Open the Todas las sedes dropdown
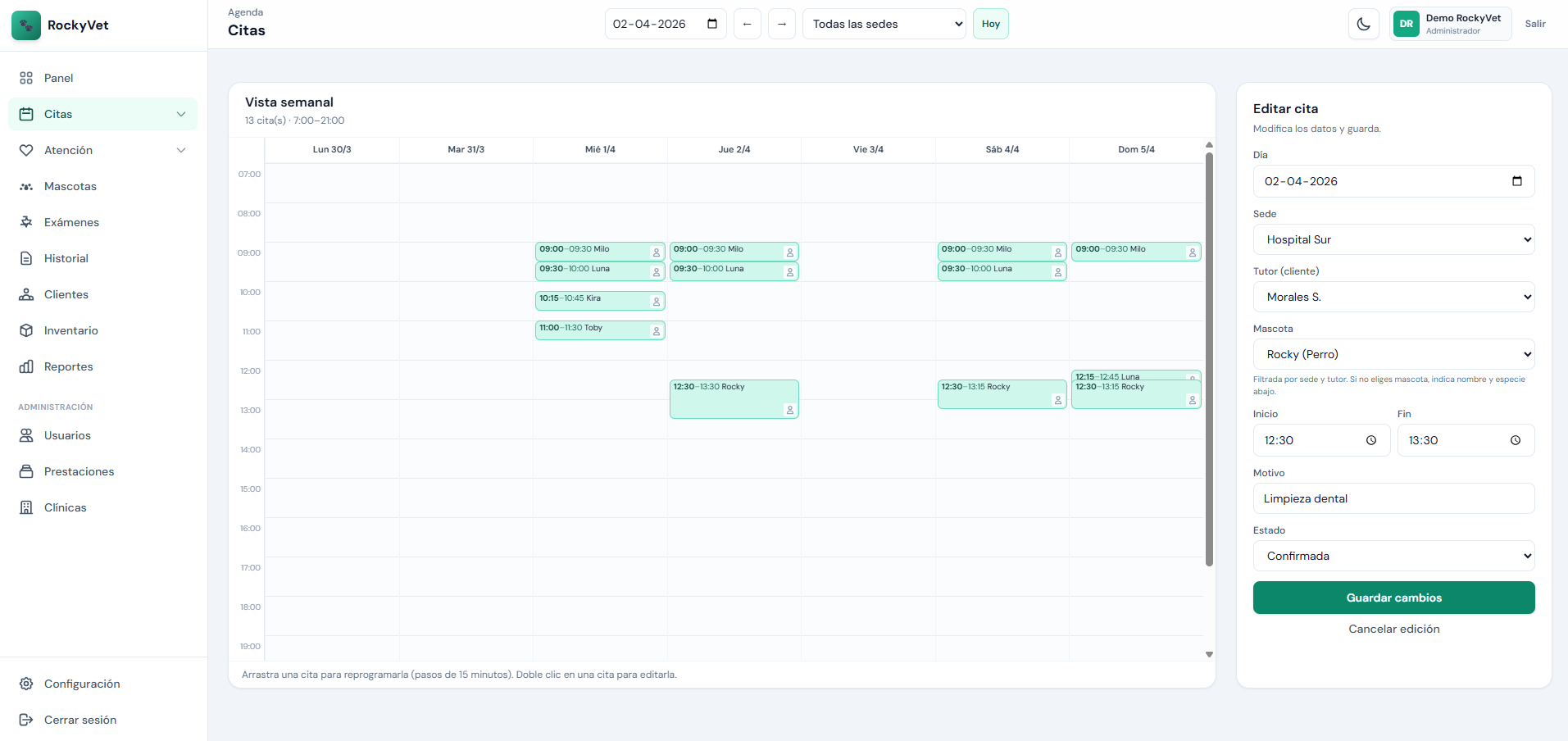 [x=884, y=24]
